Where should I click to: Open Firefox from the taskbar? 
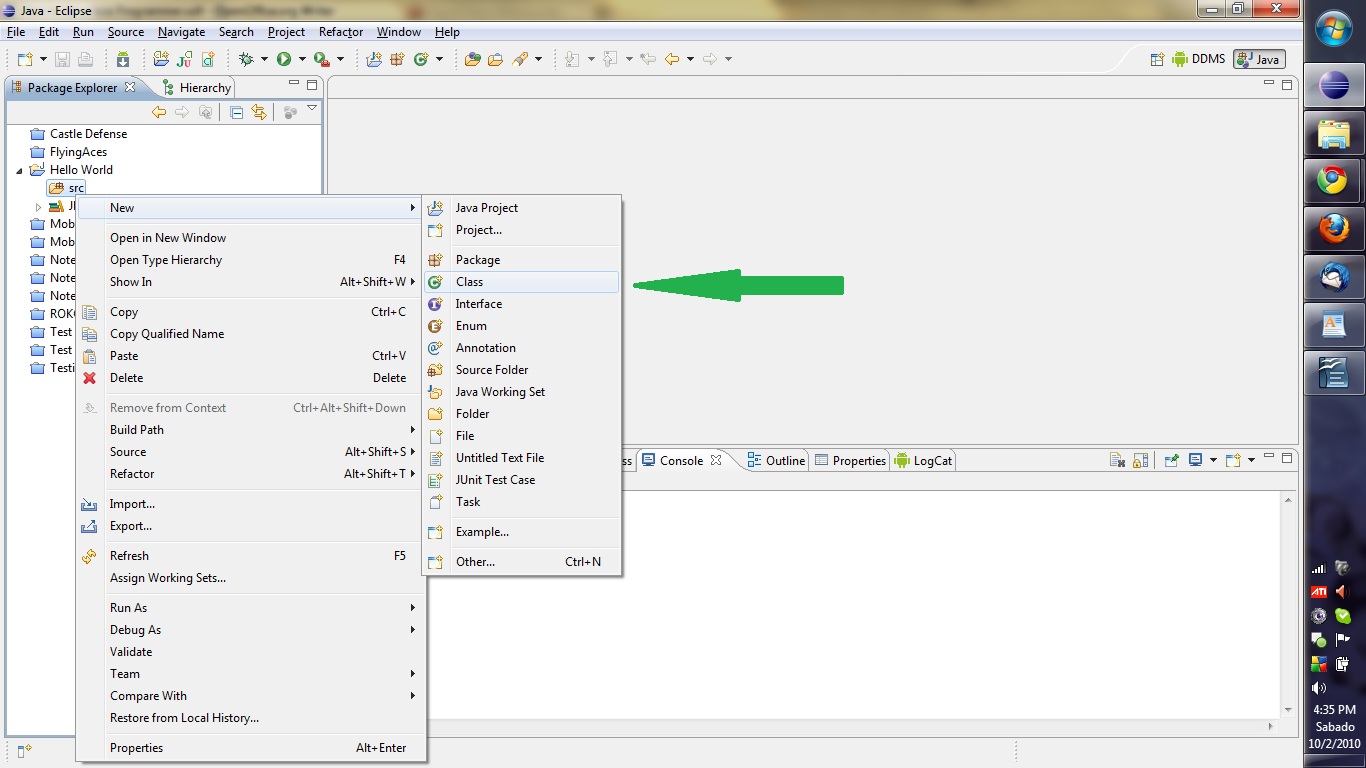coord(1333,229)
